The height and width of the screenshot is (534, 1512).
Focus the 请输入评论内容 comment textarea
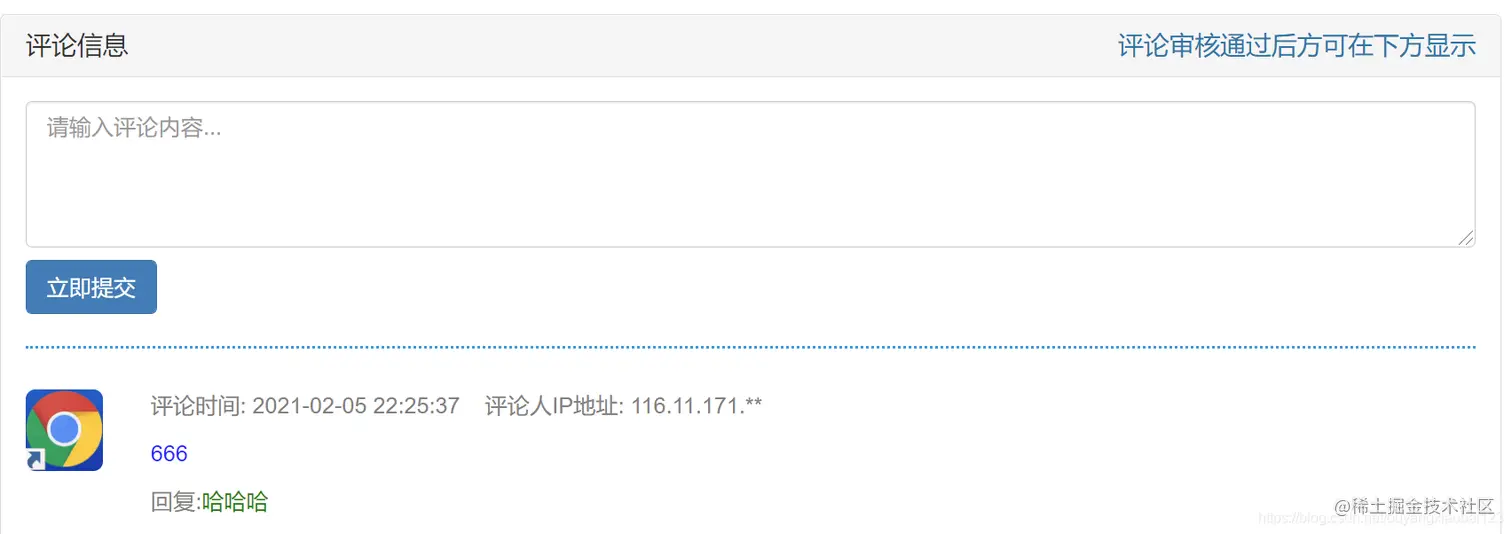pos(750,174)
